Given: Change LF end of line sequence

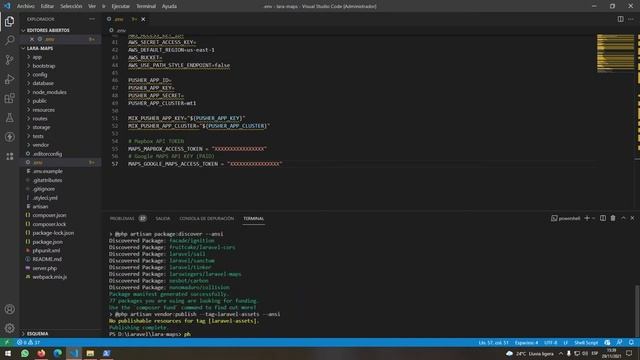Looking at the screenshot, I should [x=566, y=342].
